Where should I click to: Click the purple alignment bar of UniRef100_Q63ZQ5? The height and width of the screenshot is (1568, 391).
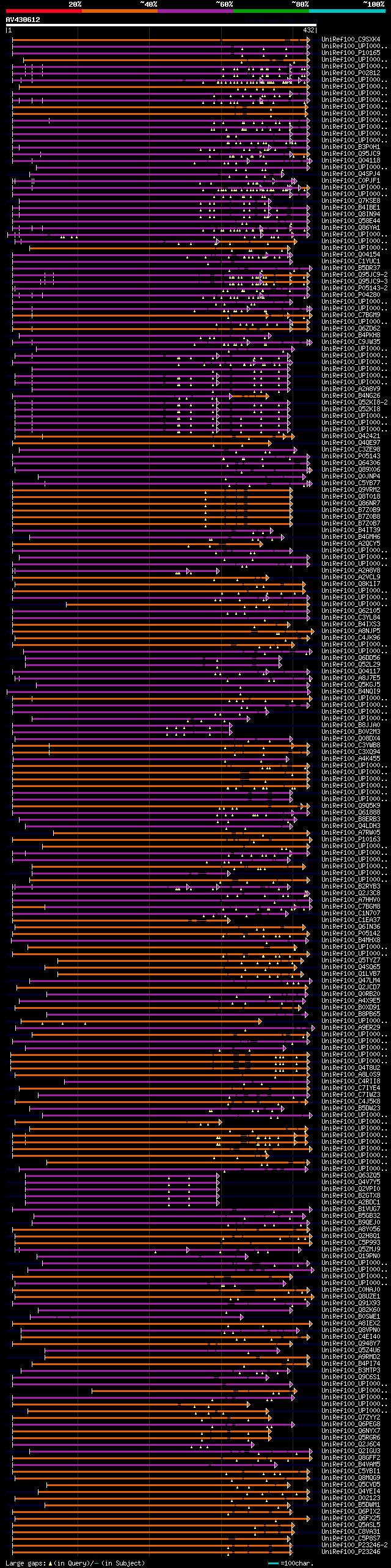121,1176
